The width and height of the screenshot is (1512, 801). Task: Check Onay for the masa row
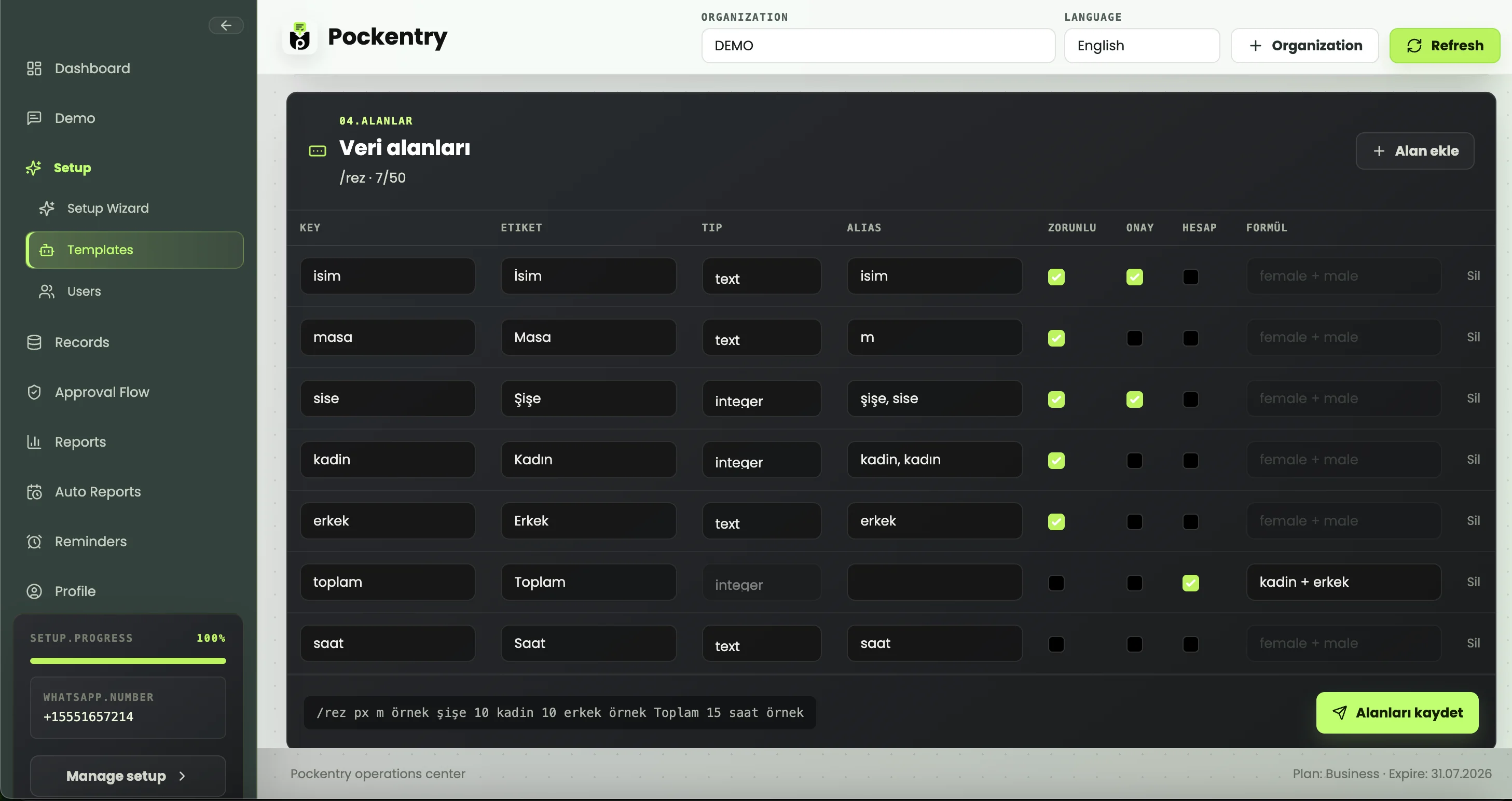[x=1134, y=338]
